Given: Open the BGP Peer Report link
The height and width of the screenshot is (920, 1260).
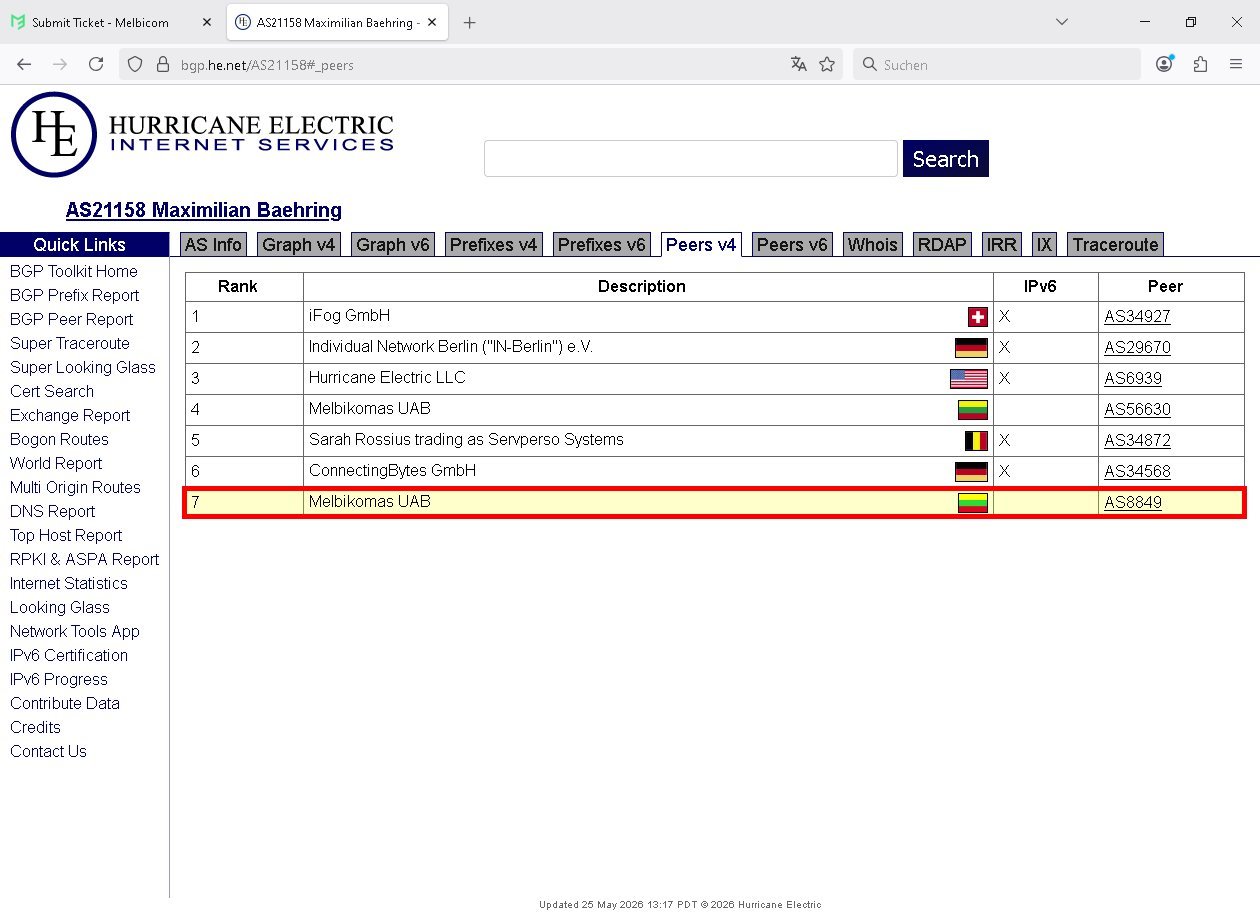Looking at the screenshot, I should coord(72,319).
